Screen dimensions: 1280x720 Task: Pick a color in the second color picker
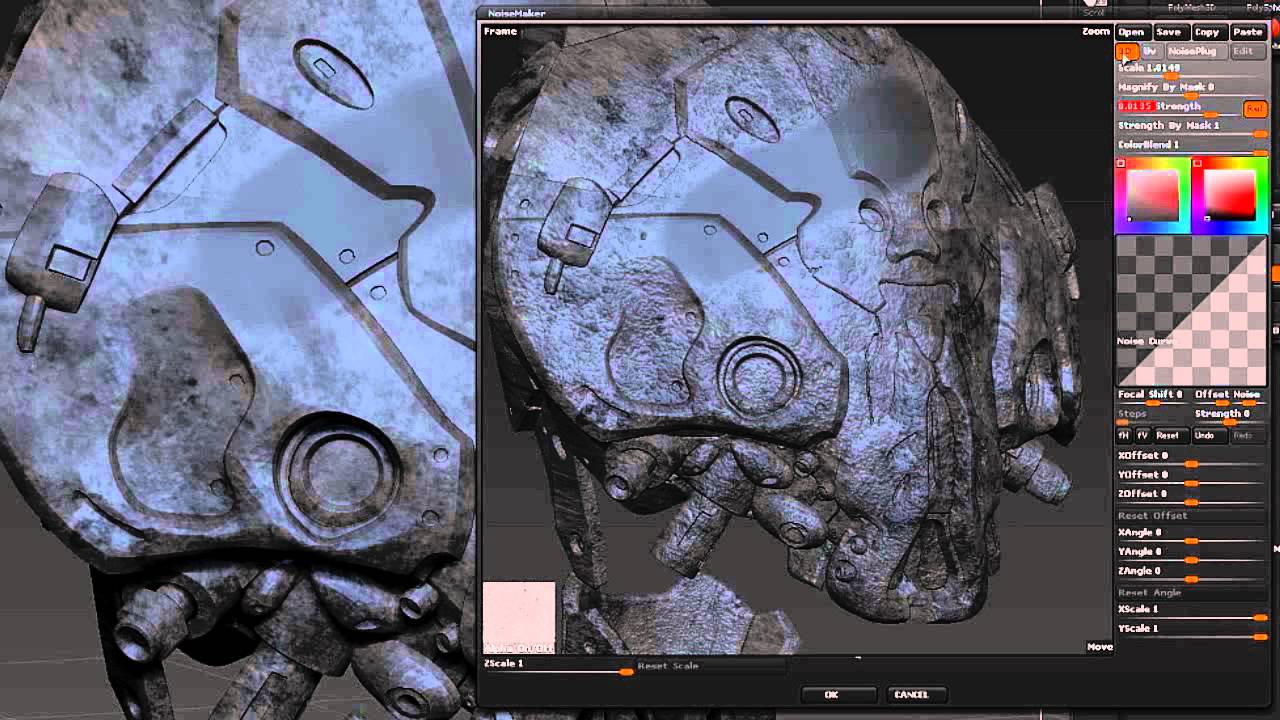pyautogui.click(x=1230, y=195)
